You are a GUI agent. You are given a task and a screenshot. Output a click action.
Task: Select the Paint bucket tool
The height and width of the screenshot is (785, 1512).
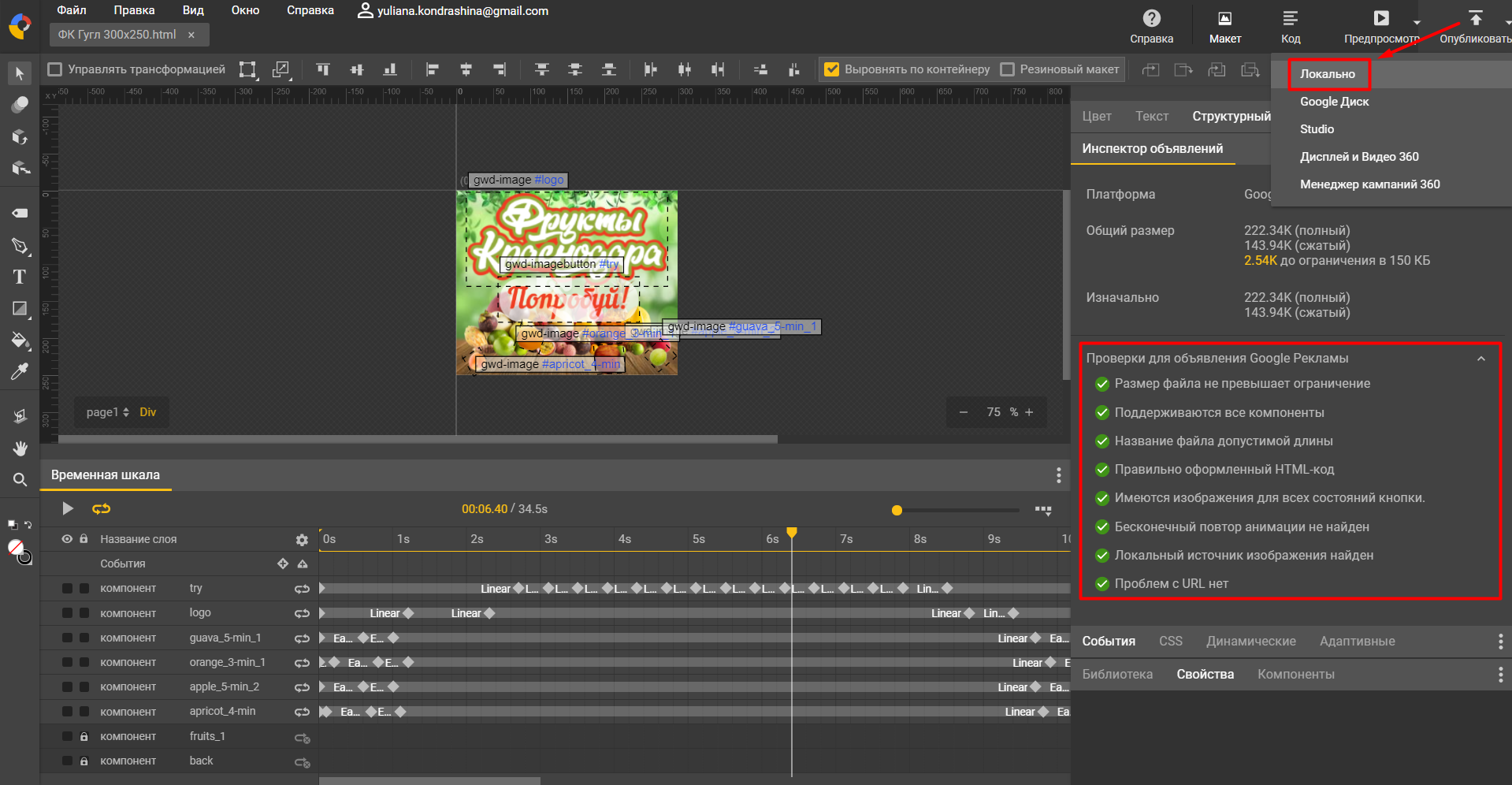tap(20, 340)
